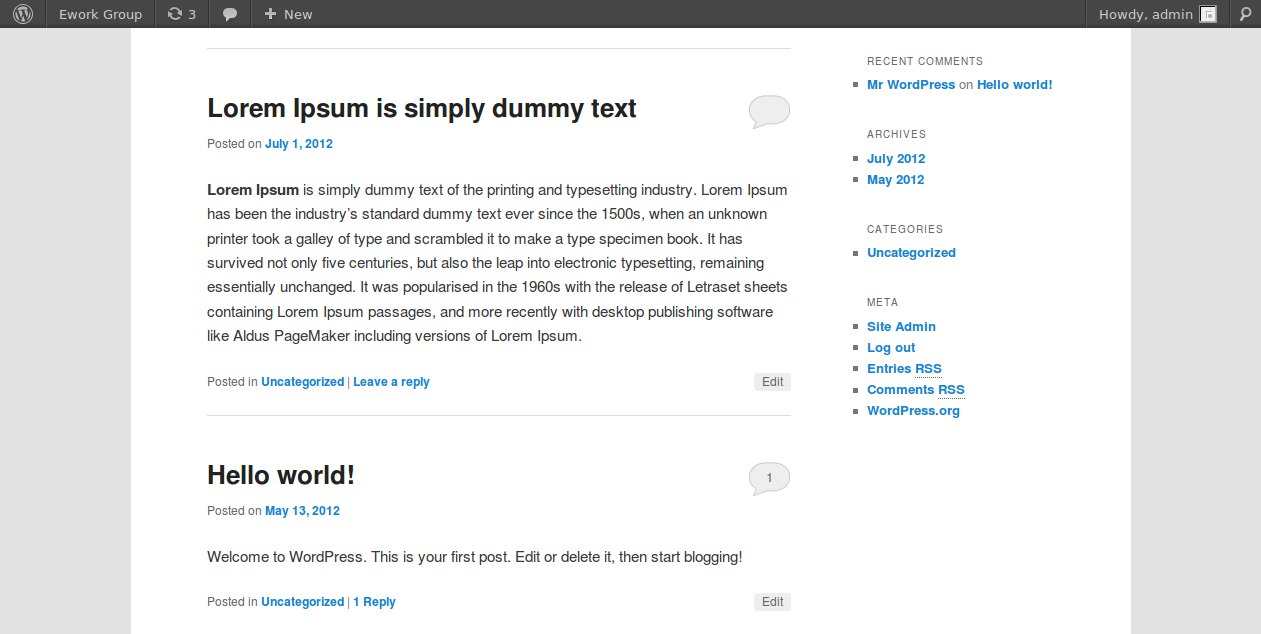Click the admin avatar image
Screen dimensions: 1261x634
[1208, 14]
